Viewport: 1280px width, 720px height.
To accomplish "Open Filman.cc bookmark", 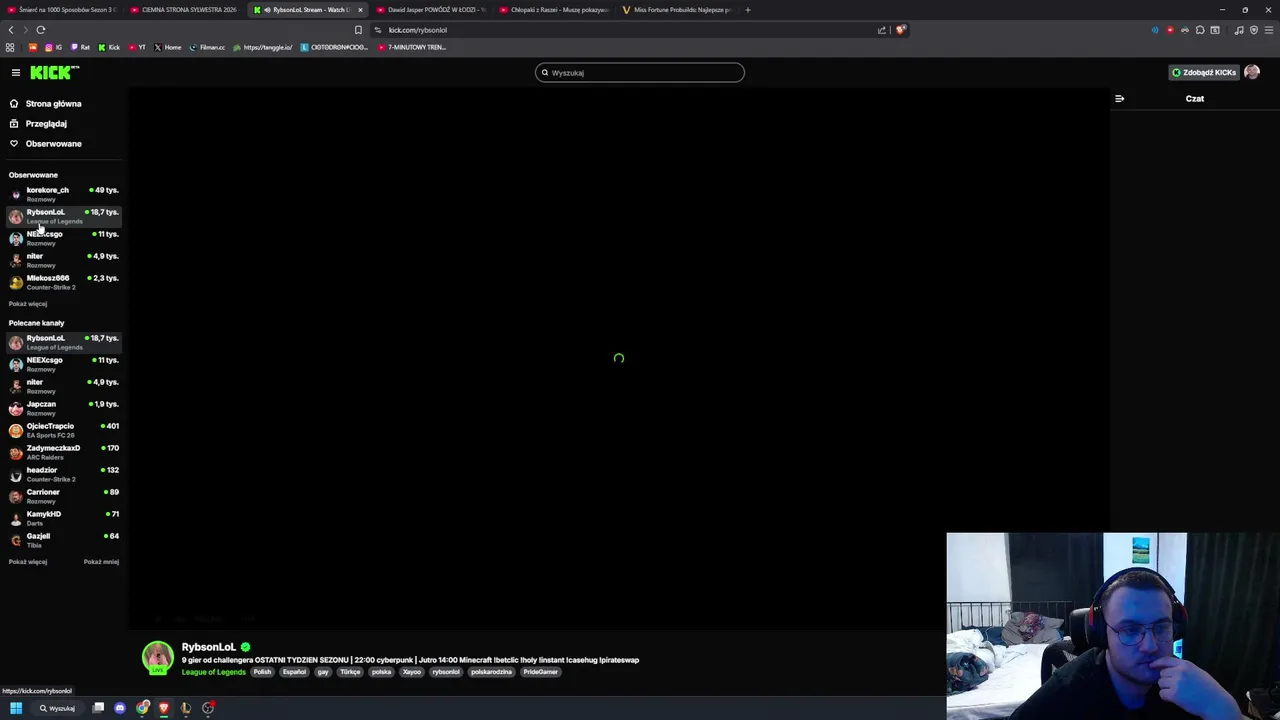I will point(208,47).
